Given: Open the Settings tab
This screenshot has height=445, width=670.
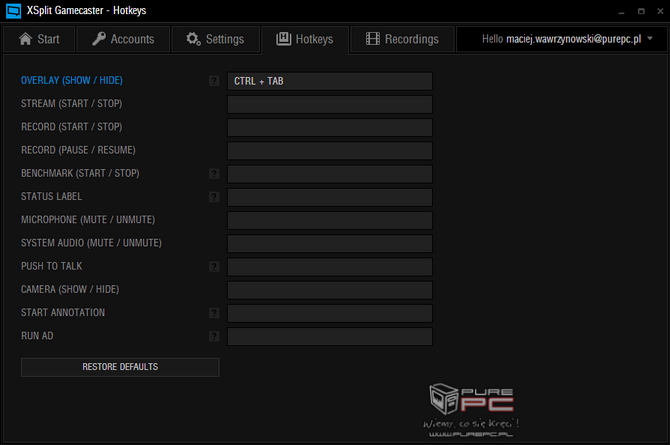Looking at the screenshot, I should pos(215,39).
